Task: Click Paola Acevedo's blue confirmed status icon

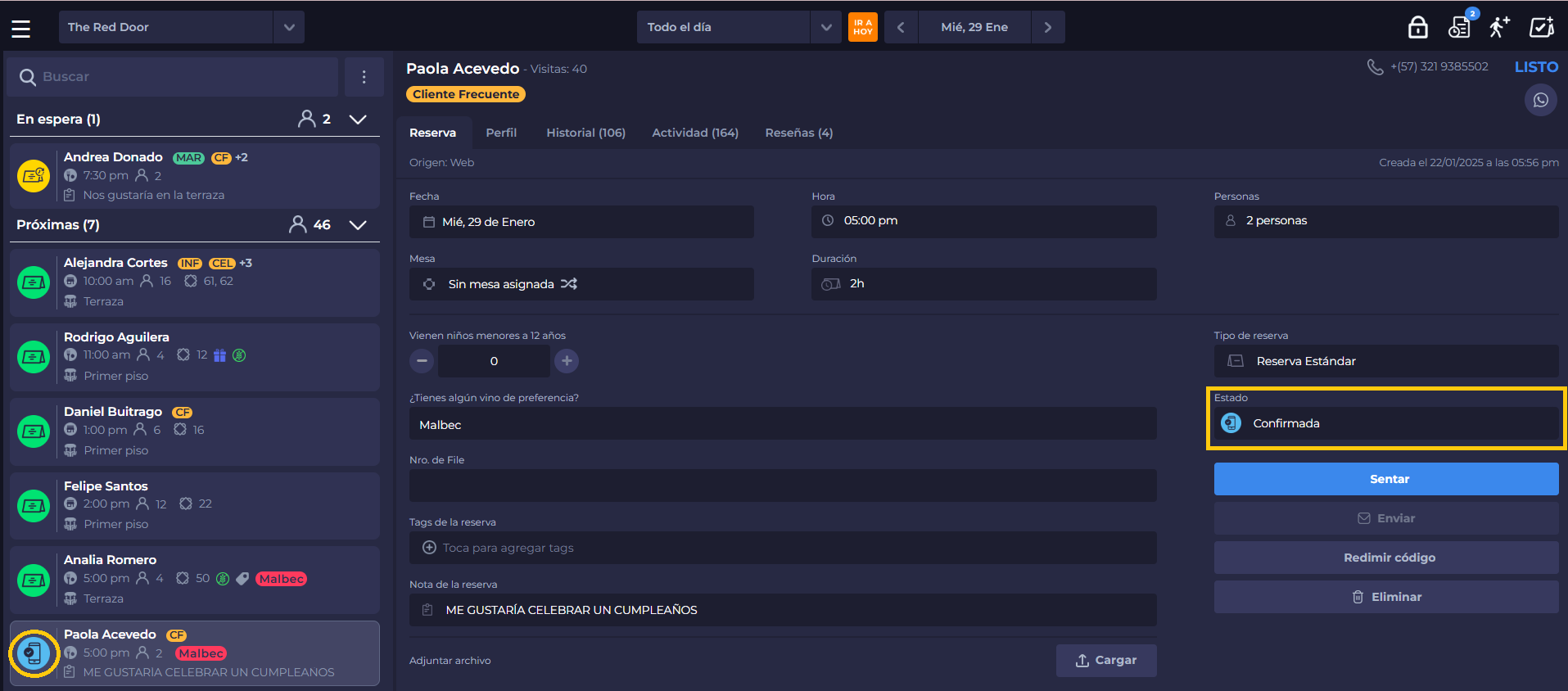Action: coord(34,653)
